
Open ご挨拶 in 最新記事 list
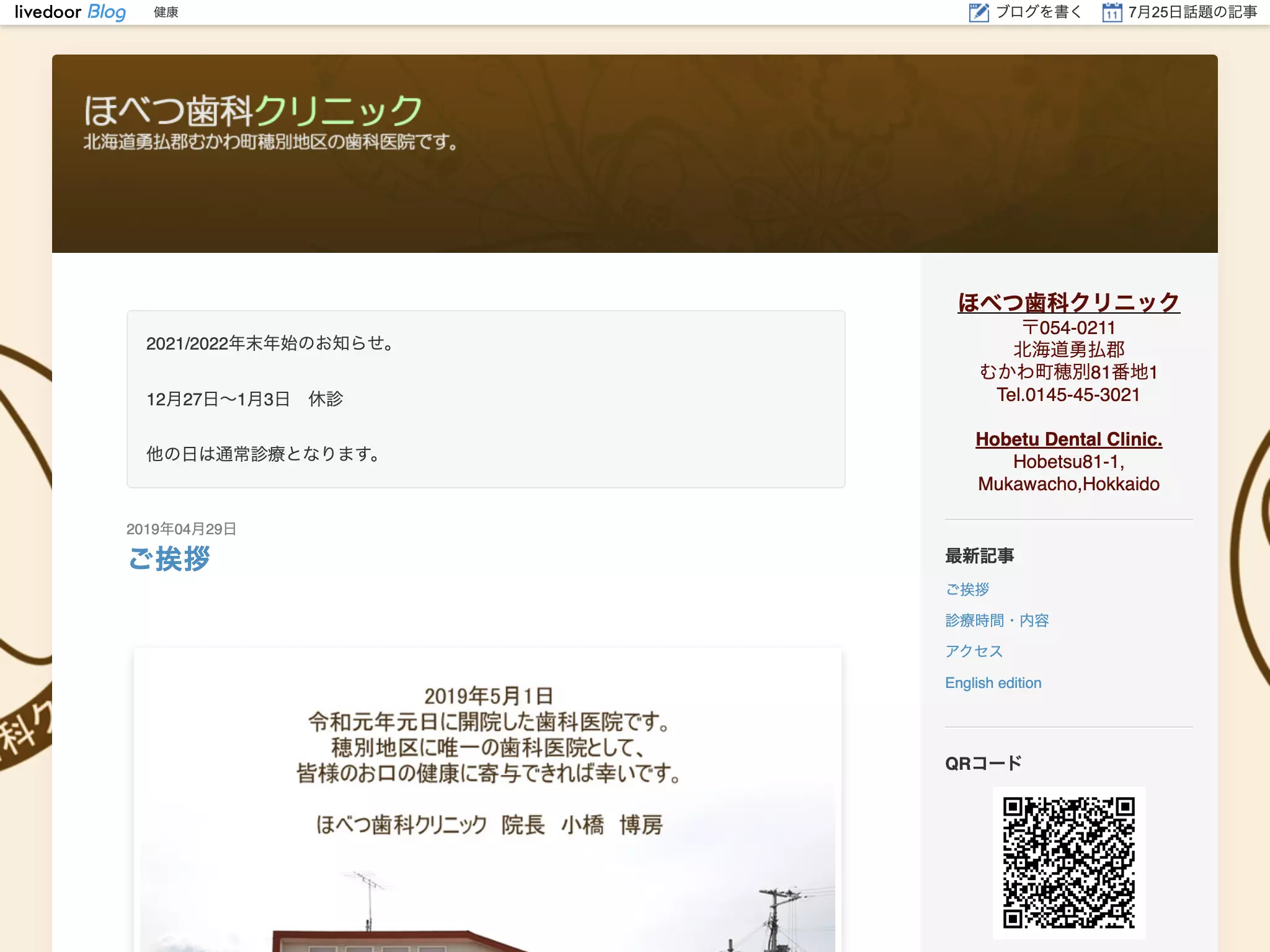(x=967, y=589)
